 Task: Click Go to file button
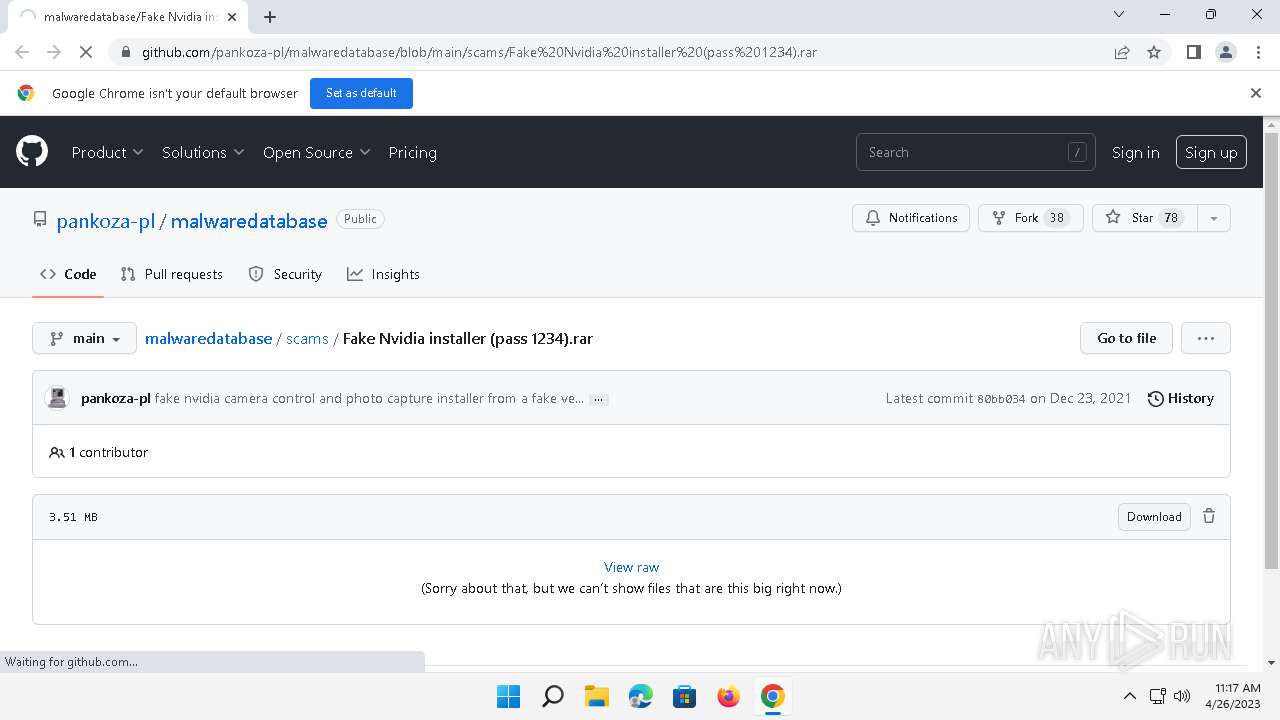(1126, 338)
